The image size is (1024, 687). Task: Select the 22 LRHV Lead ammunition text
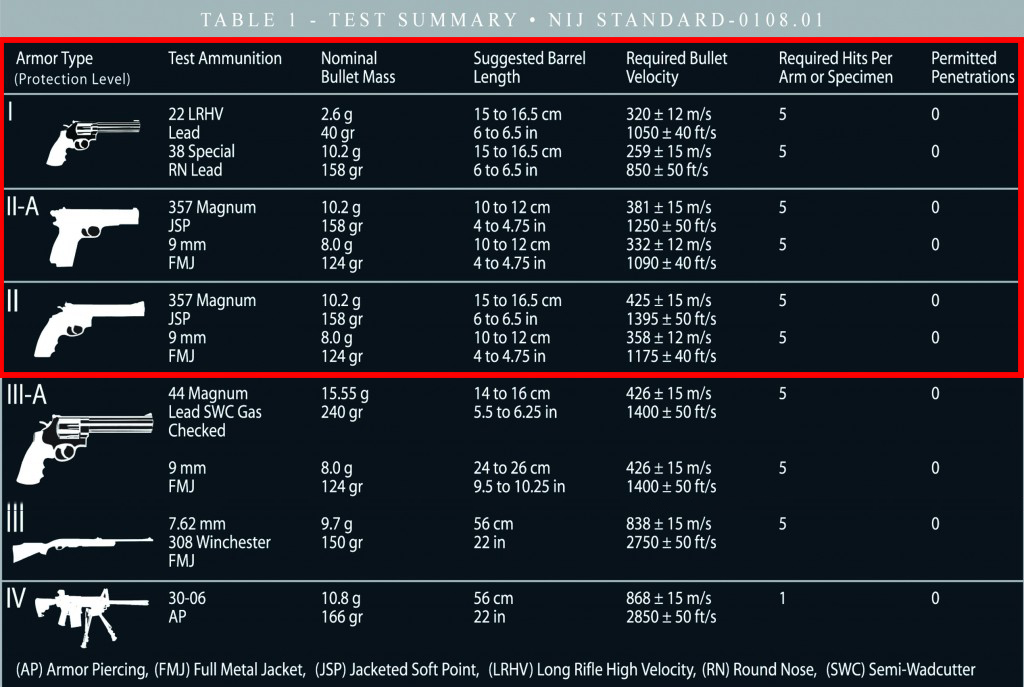[x=195, y=123]
